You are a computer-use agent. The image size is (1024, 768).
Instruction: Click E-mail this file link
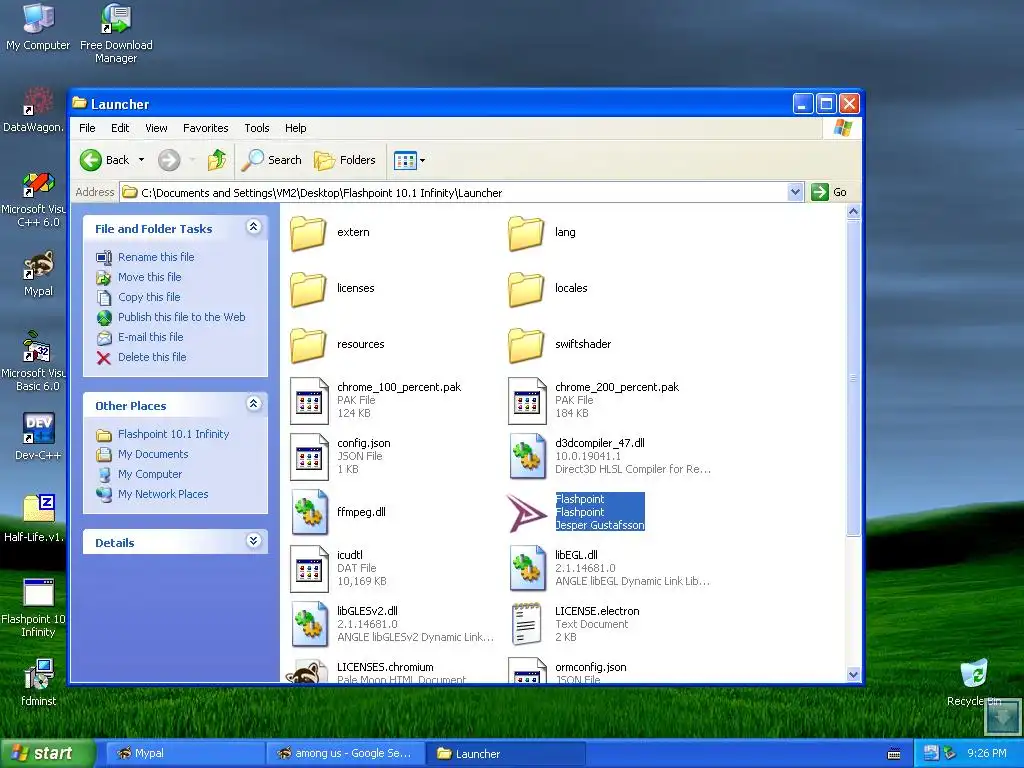(x=150, y=337)
